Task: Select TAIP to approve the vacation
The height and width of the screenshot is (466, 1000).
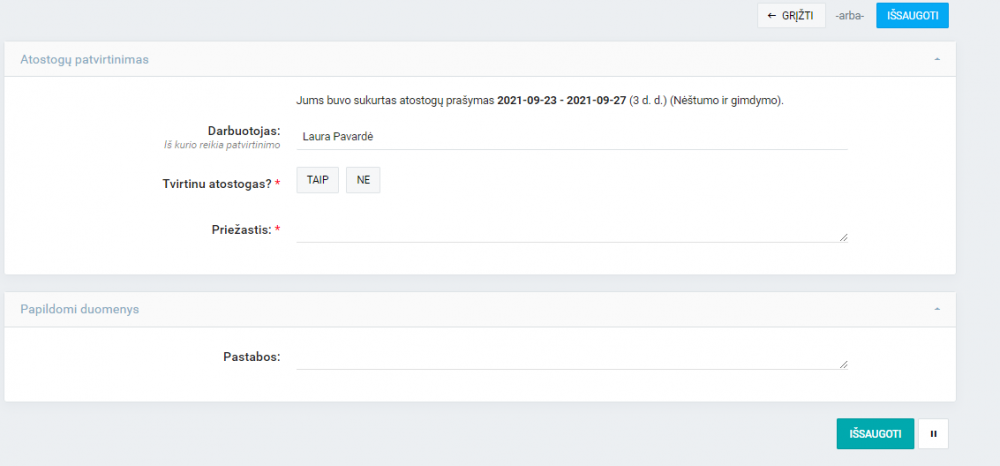Action: point(317,180)
